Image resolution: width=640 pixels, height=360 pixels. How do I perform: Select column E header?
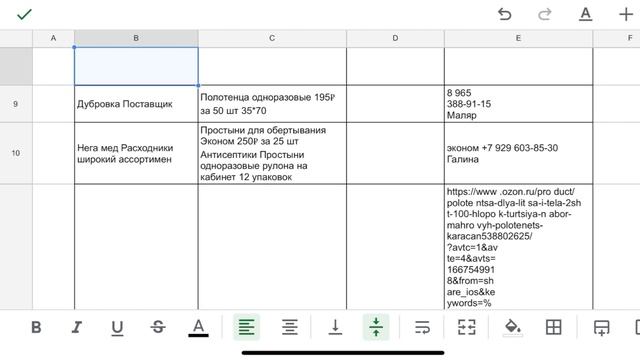coord(518,38)
